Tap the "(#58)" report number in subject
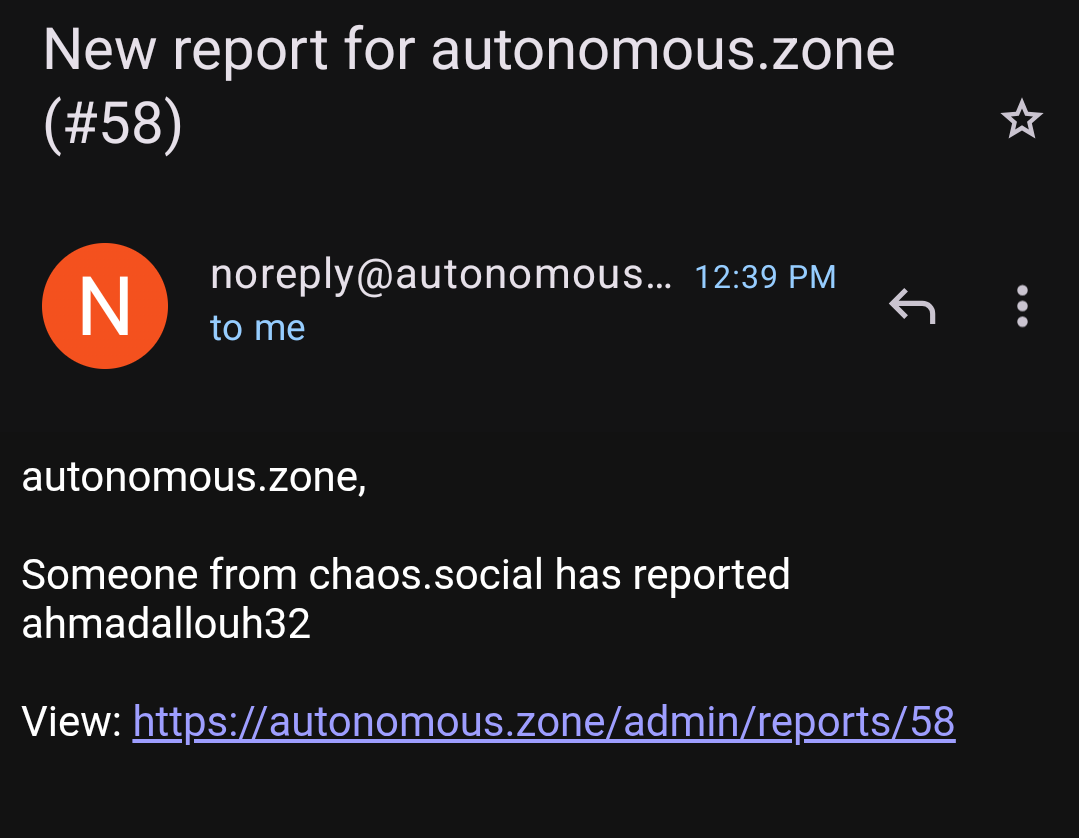The image size is (1079, 838). [x=113, y=124]
